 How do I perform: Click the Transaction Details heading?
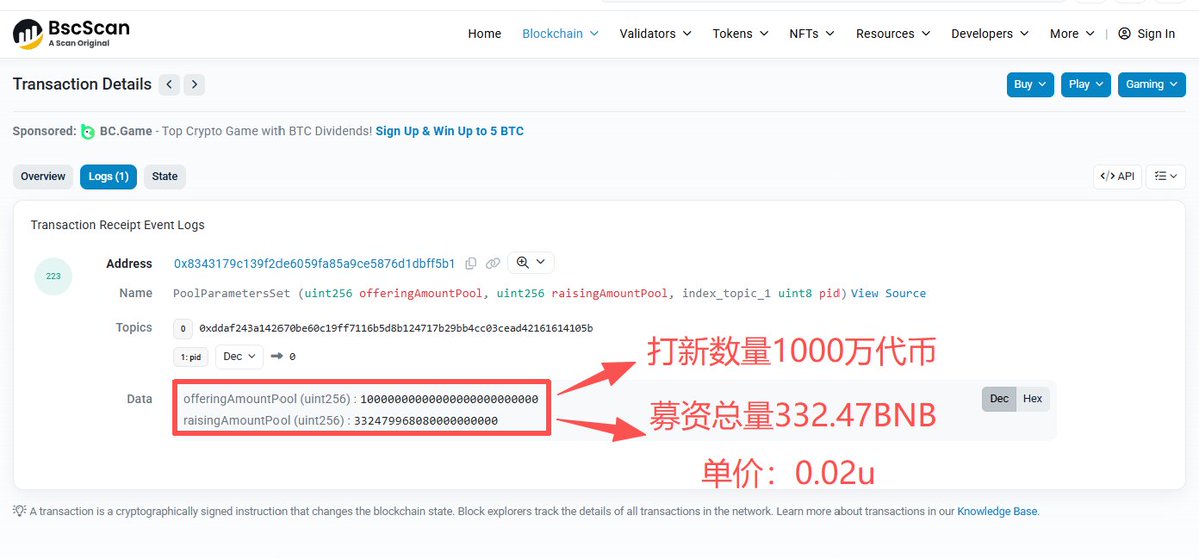pos(82,84)
